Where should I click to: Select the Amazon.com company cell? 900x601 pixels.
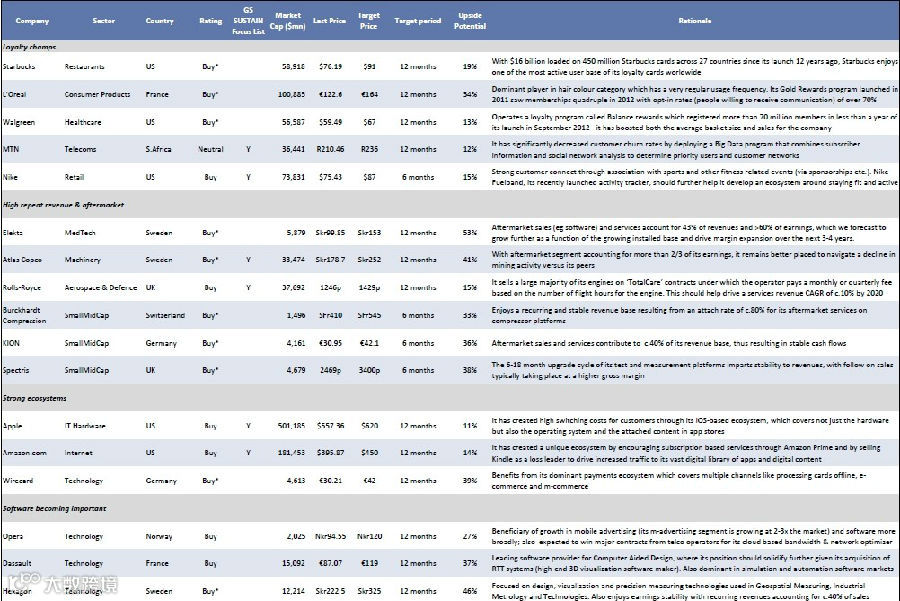(24, 453)
